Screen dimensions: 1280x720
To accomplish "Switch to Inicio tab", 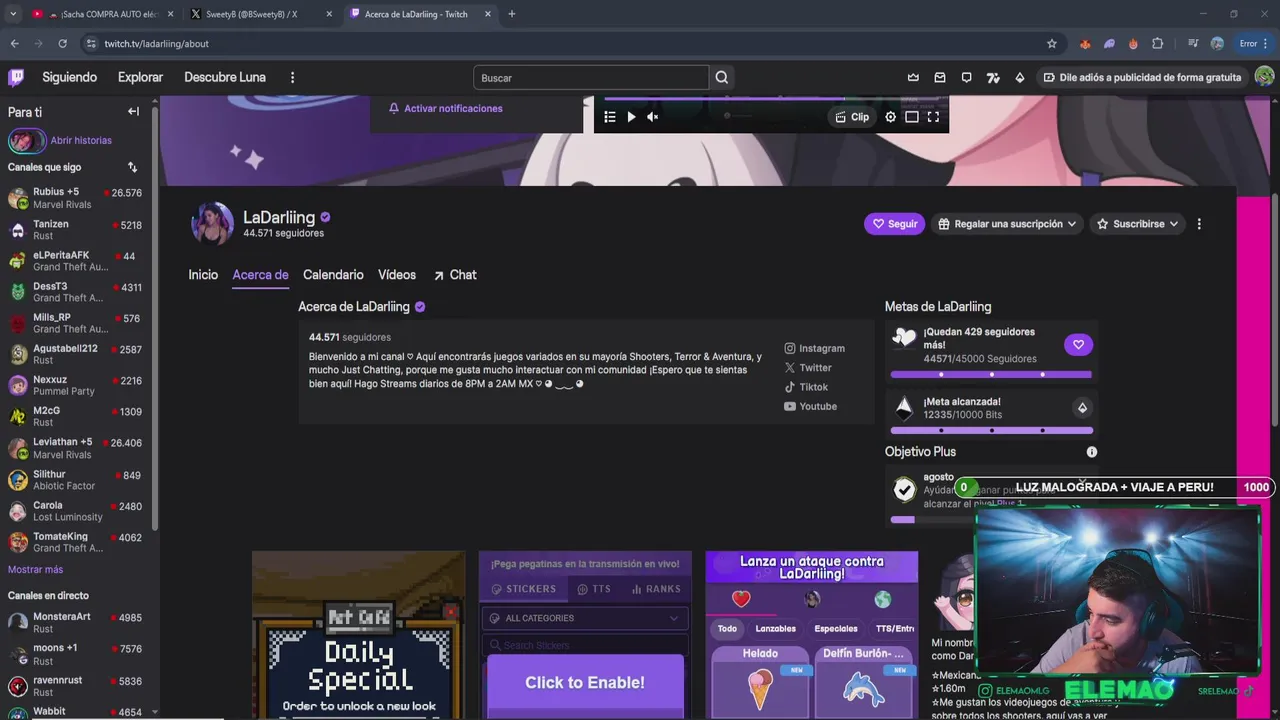I will coord(203,275).
